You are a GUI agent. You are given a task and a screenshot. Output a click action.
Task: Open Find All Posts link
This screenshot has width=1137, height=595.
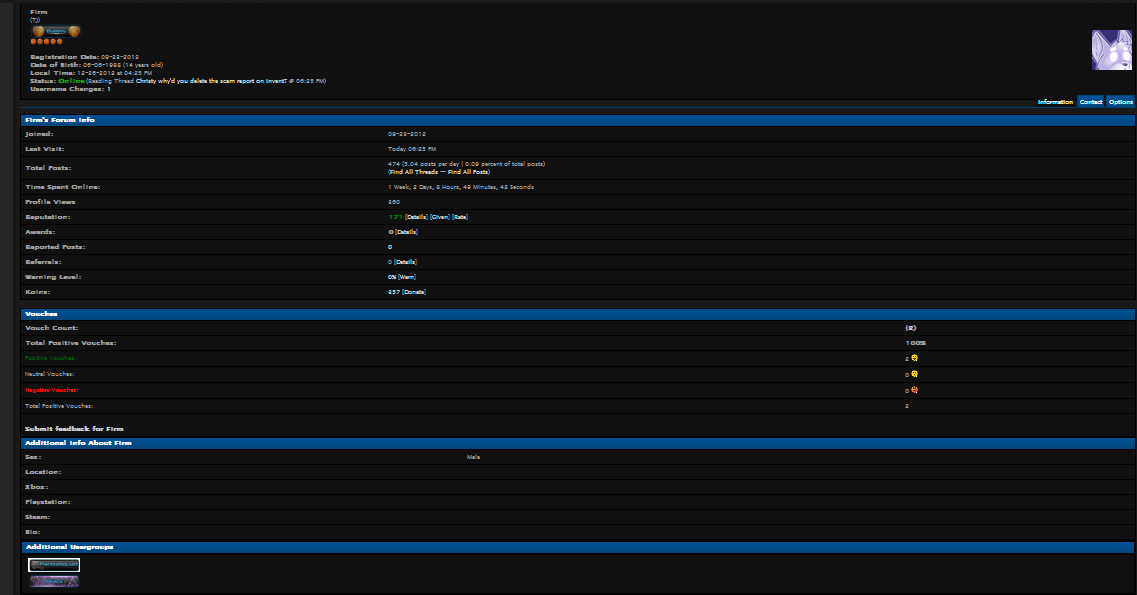coord(468,172)
